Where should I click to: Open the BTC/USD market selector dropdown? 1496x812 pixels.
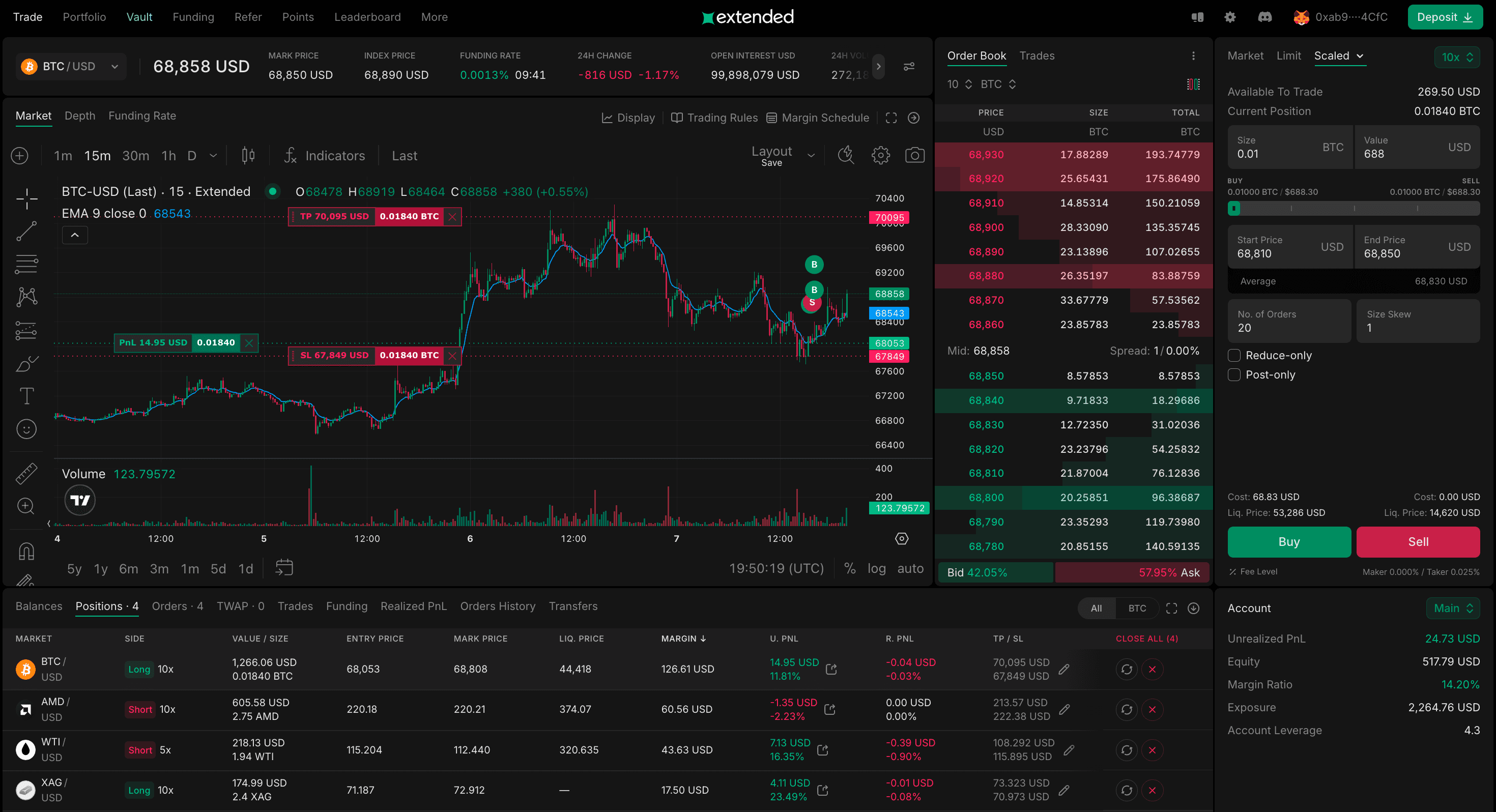click(71, 66)
